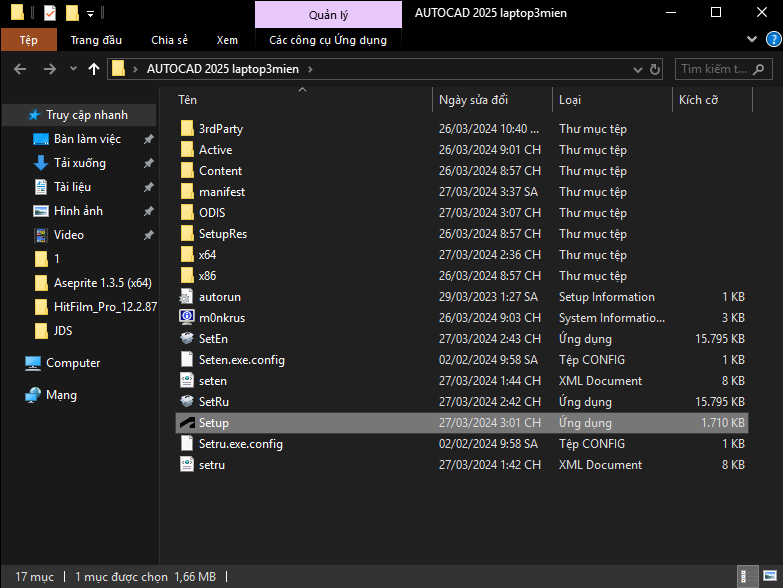
Task: Open the recent locations dropdown arrow
Action: pyautogui.click(x=72, y=70)
